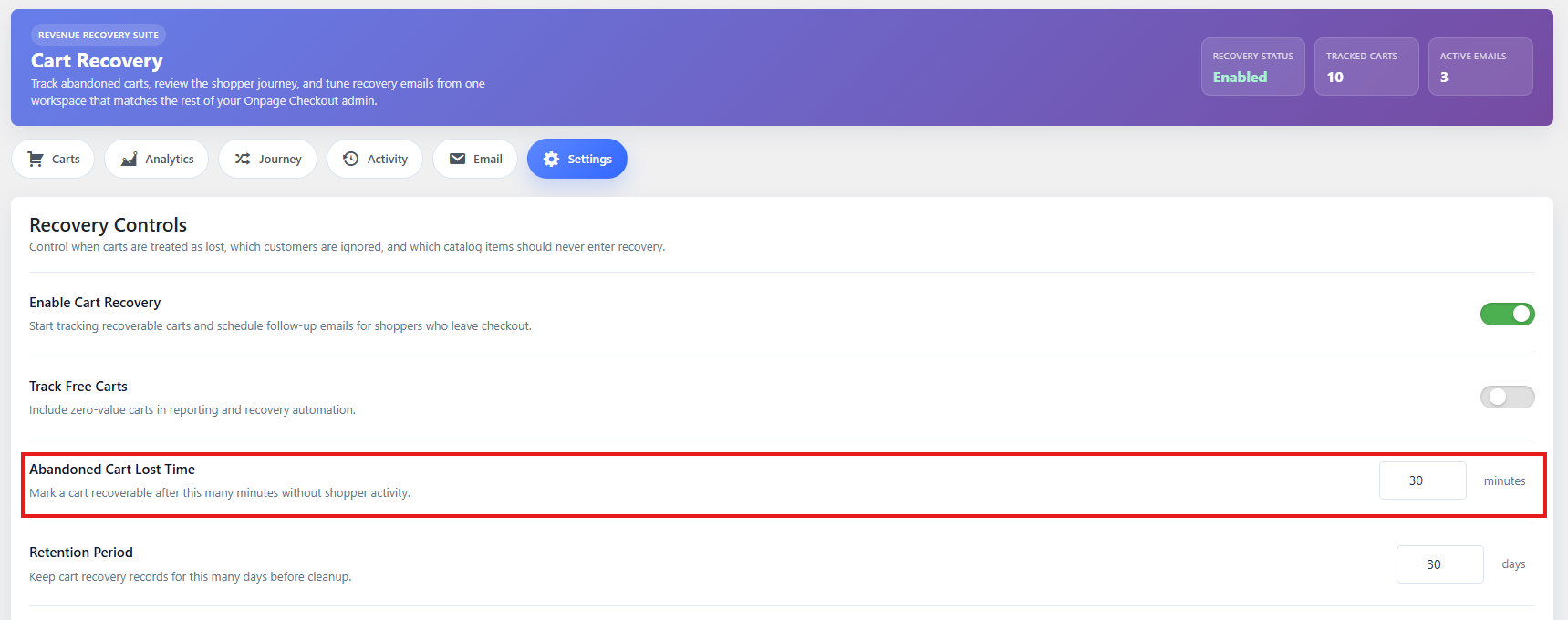Click the Tracked Carts stat card
Viewport: 1568px width, 620px height.
pyautogui.click(x=1366, y=67)
